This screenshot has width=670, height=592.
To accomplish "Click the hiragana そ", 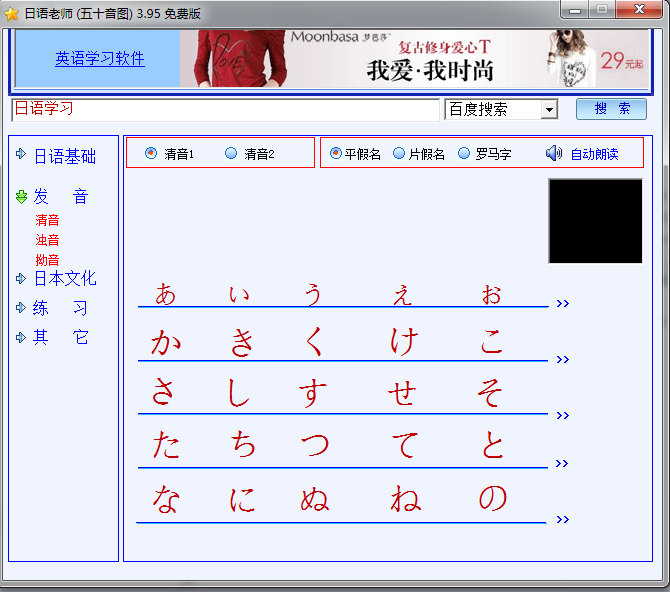I will coord(489,392).
